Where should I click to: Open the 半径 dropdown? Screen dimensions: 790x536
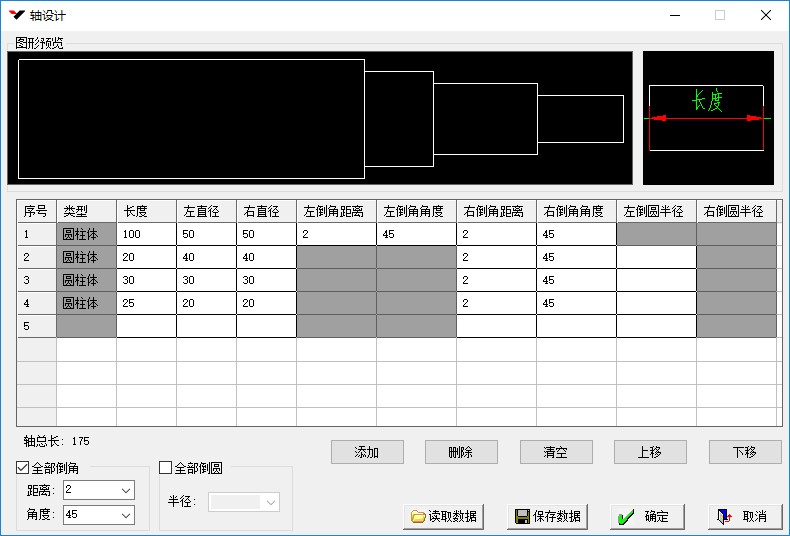tap(271, 502)
